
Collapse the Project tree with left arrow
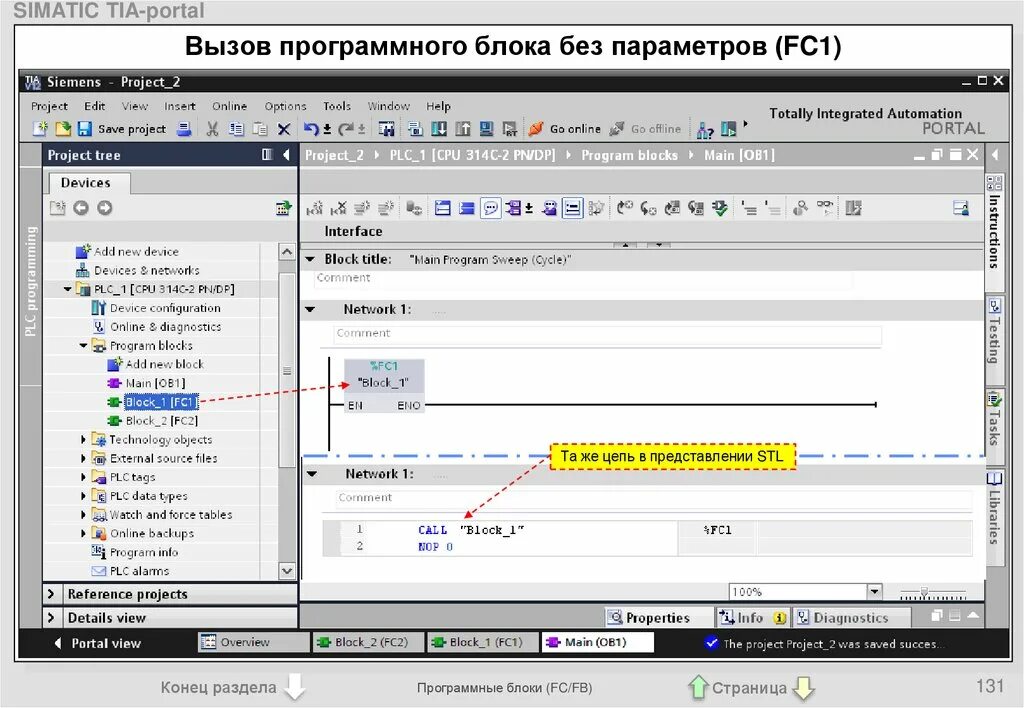pos(286,155)
